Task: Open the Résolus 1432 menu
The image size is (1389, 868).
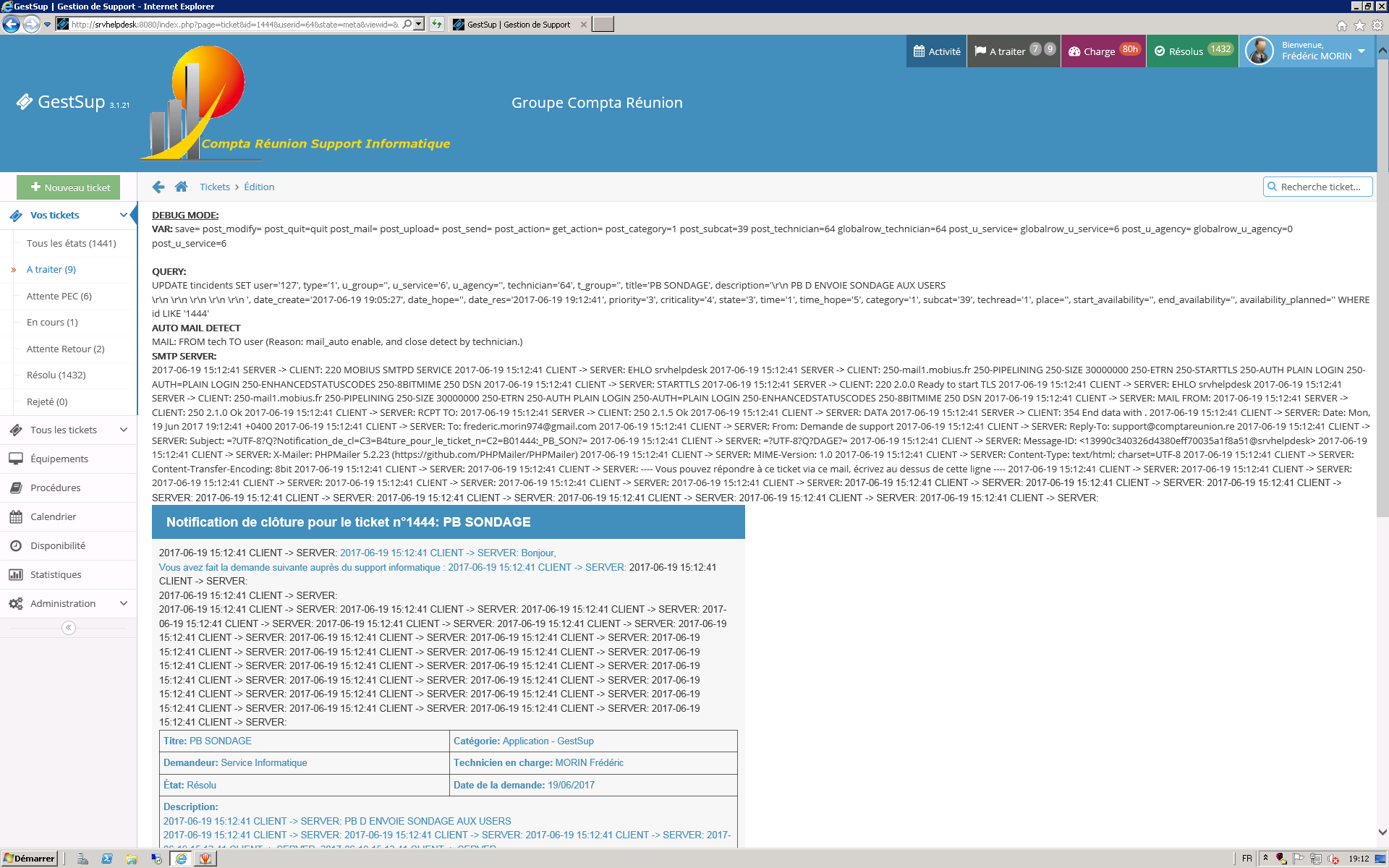Action: 1192,51
